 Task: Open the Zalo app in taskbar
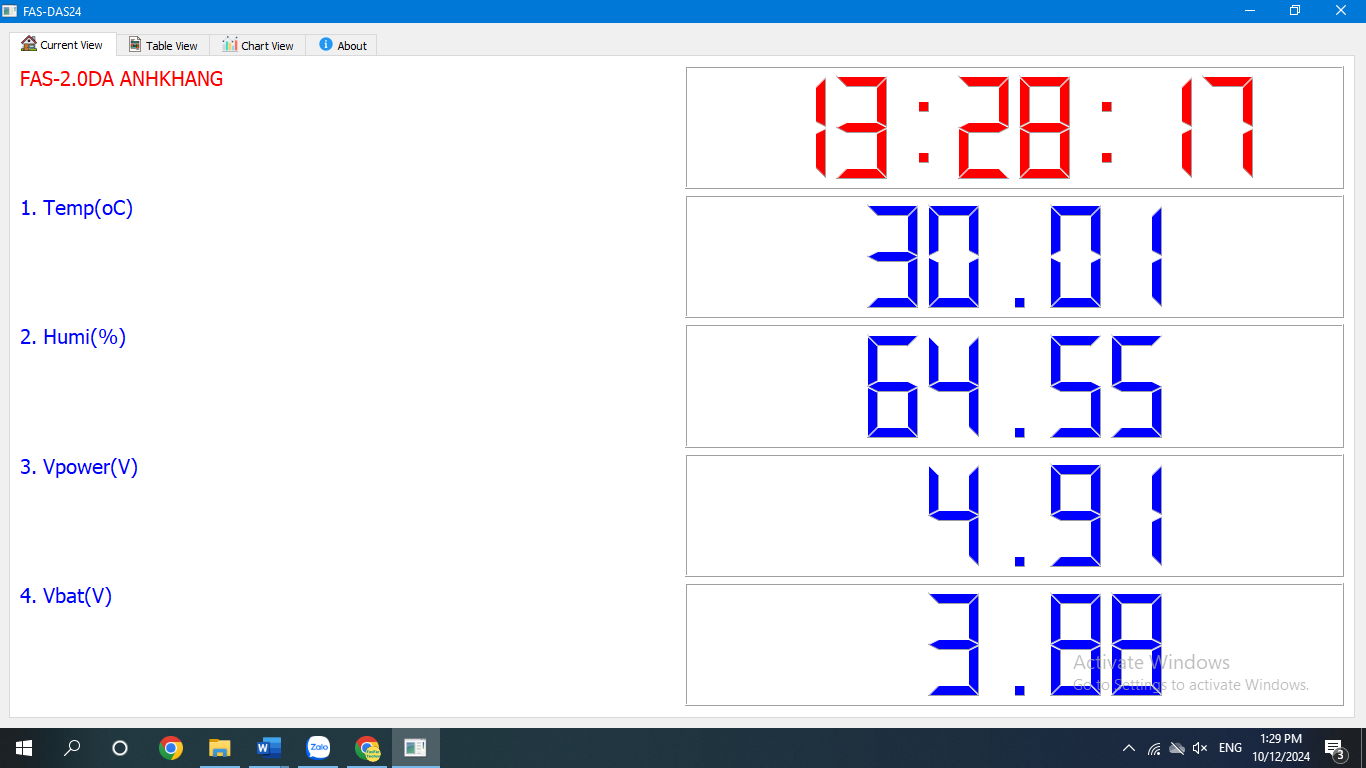318,747
